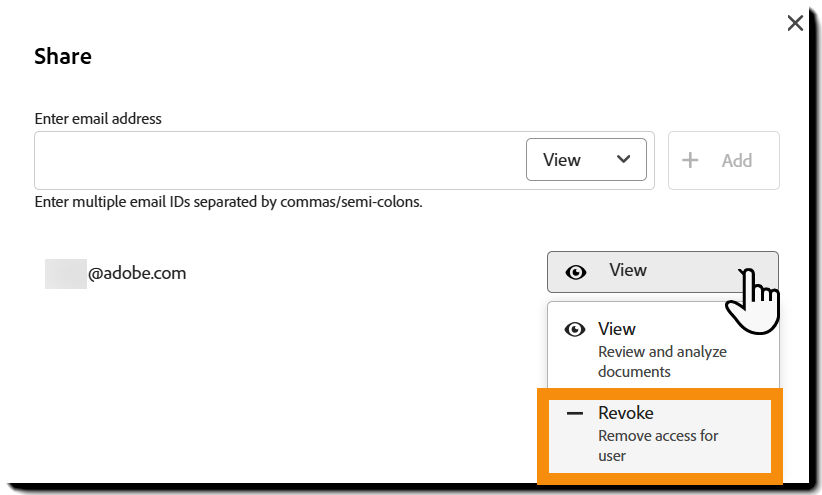Screen dimensions: 822x495
Task: Toggle the adobe.com user's View permission dropdown
Action: click(662, 271)
